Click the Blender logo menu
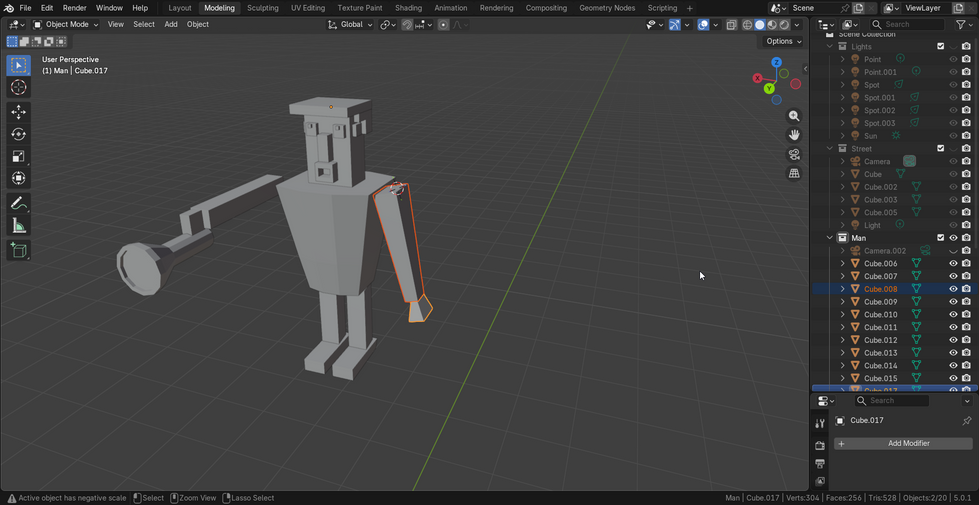The width and height of the screenshot is (979, 505). (x=8, y=8)
